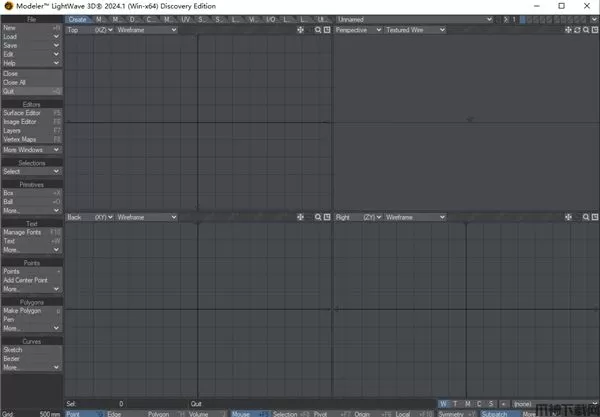Click the zoom magnifier in Back viewport
The width and height of the screenshot is (600, 417).
318,217
